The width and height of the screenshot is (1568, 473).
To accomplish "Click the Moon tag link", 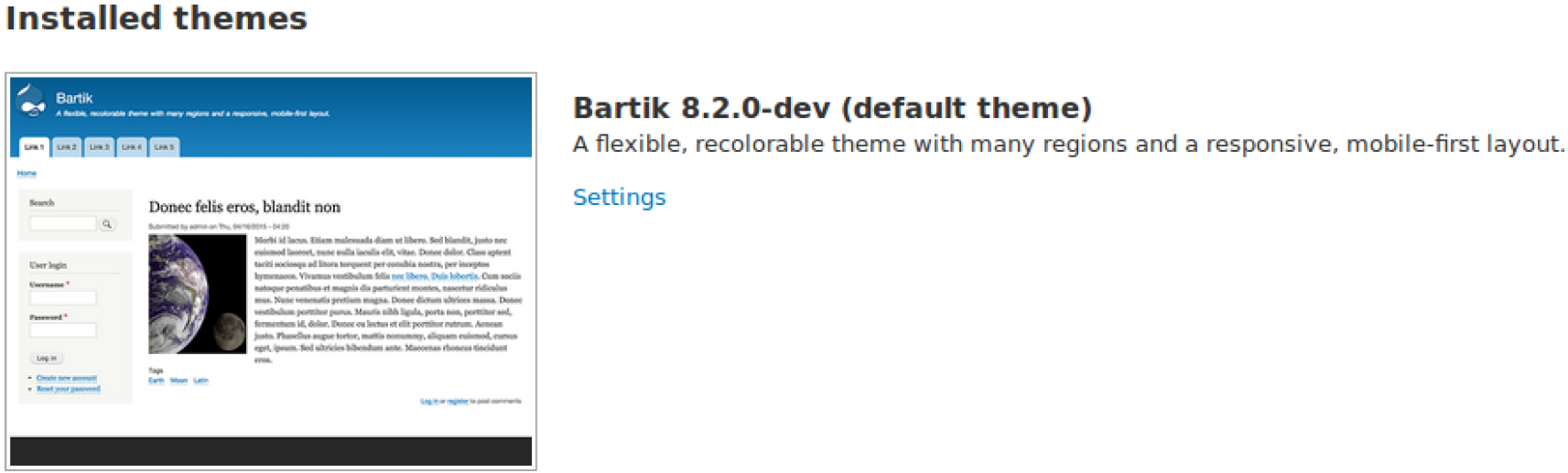I will 178,381.
